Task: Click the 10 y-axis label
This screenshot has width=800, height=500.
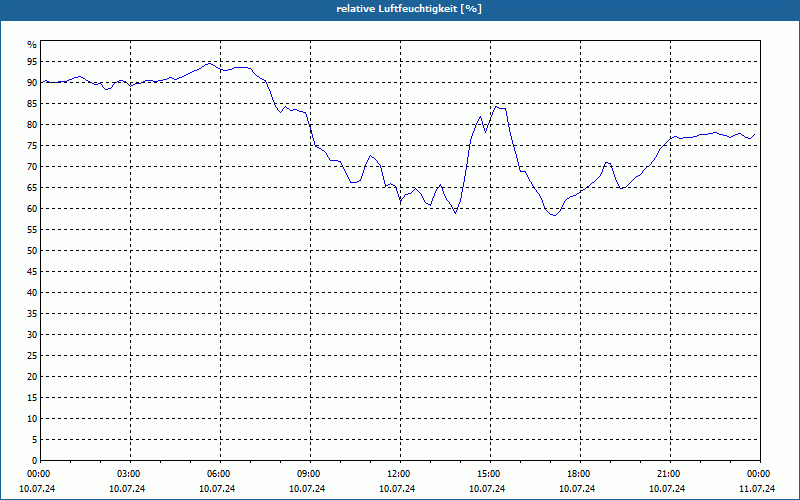Action: point(32,418)
